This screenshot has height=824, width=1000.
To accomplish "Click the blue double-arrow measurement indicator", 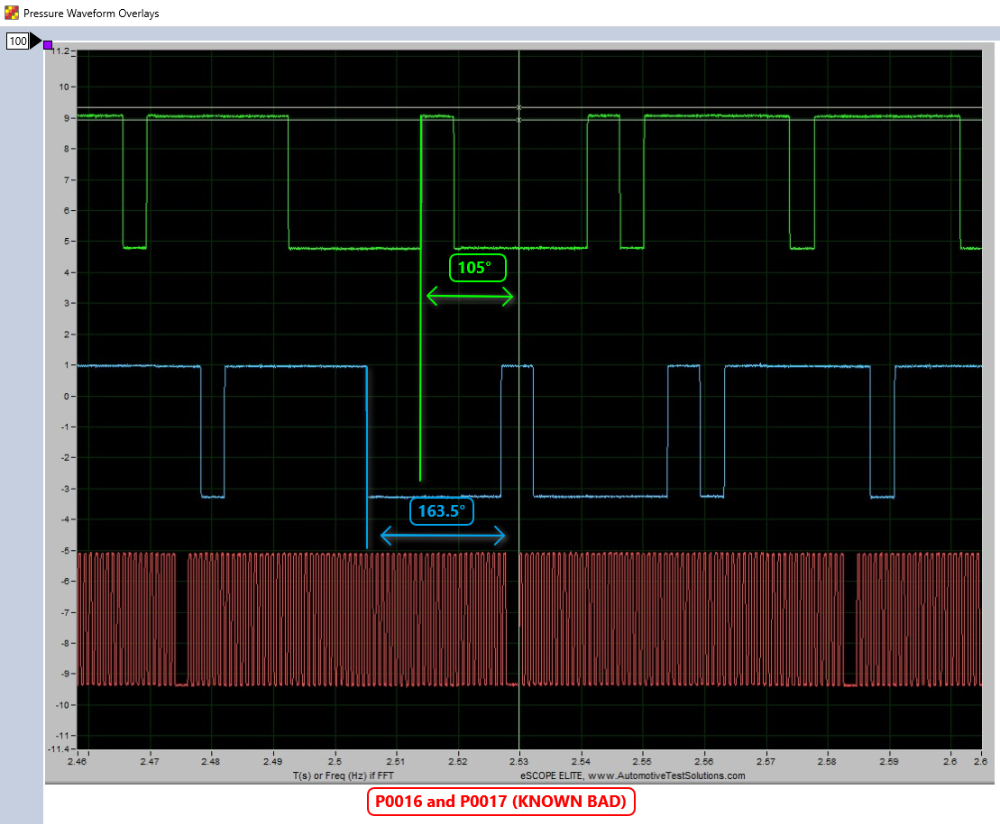I will (x=443, y=536).
